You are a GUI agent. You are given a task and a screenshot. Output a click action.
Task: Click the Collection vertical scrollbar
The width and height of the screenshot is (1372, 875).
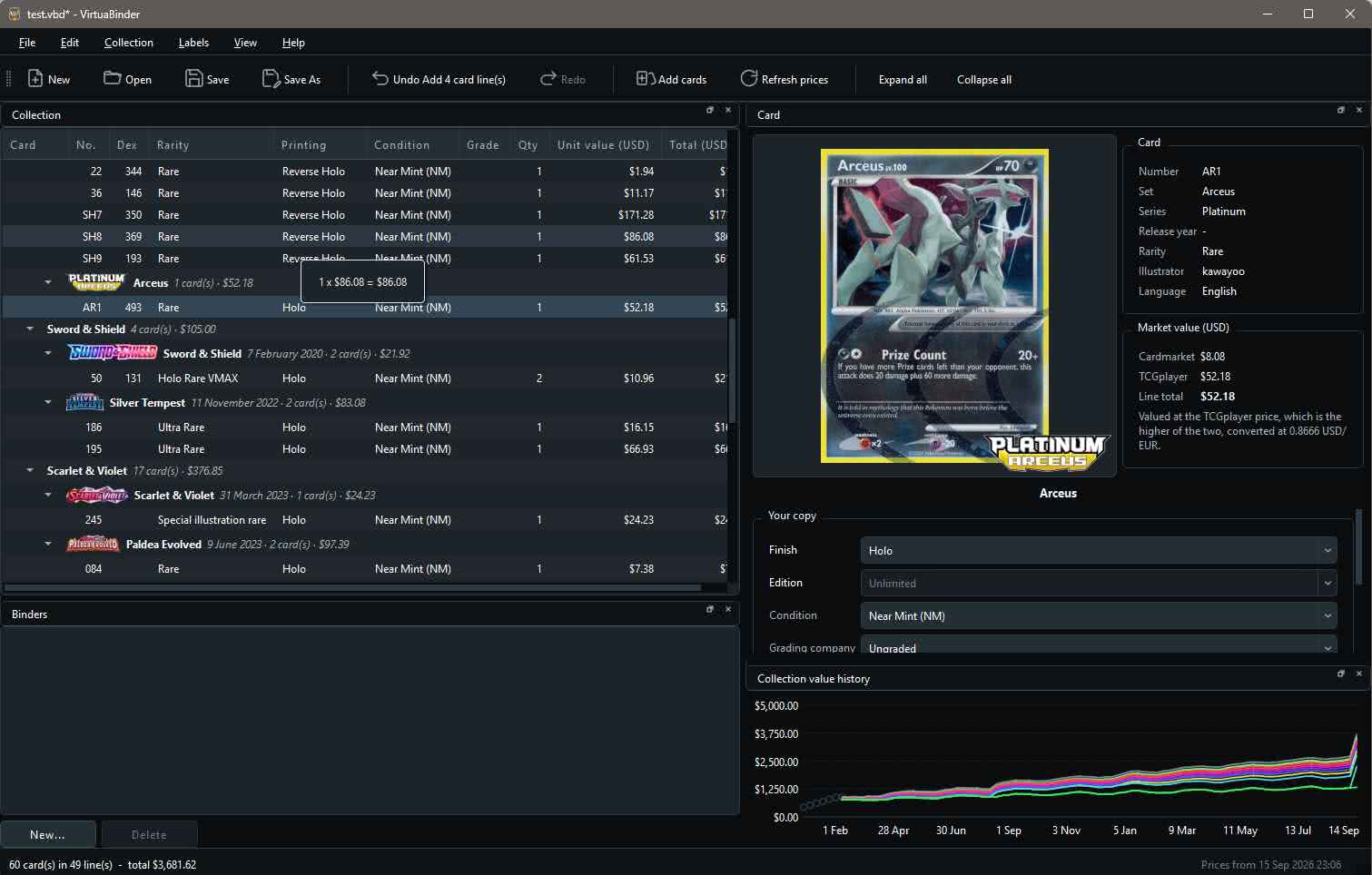tap(732, 369)
